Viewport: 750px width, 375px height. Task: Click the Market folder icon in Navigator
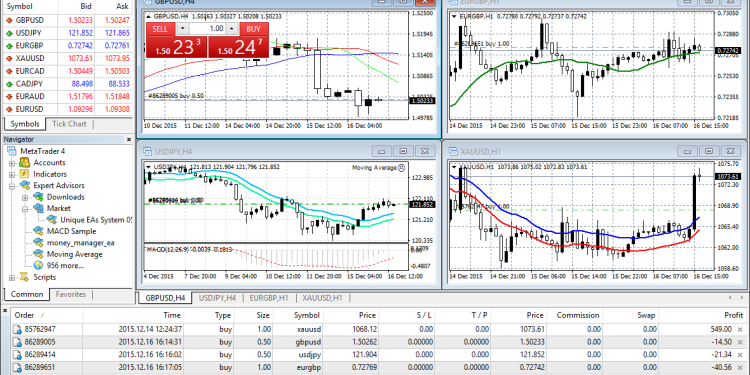(38, 209)
